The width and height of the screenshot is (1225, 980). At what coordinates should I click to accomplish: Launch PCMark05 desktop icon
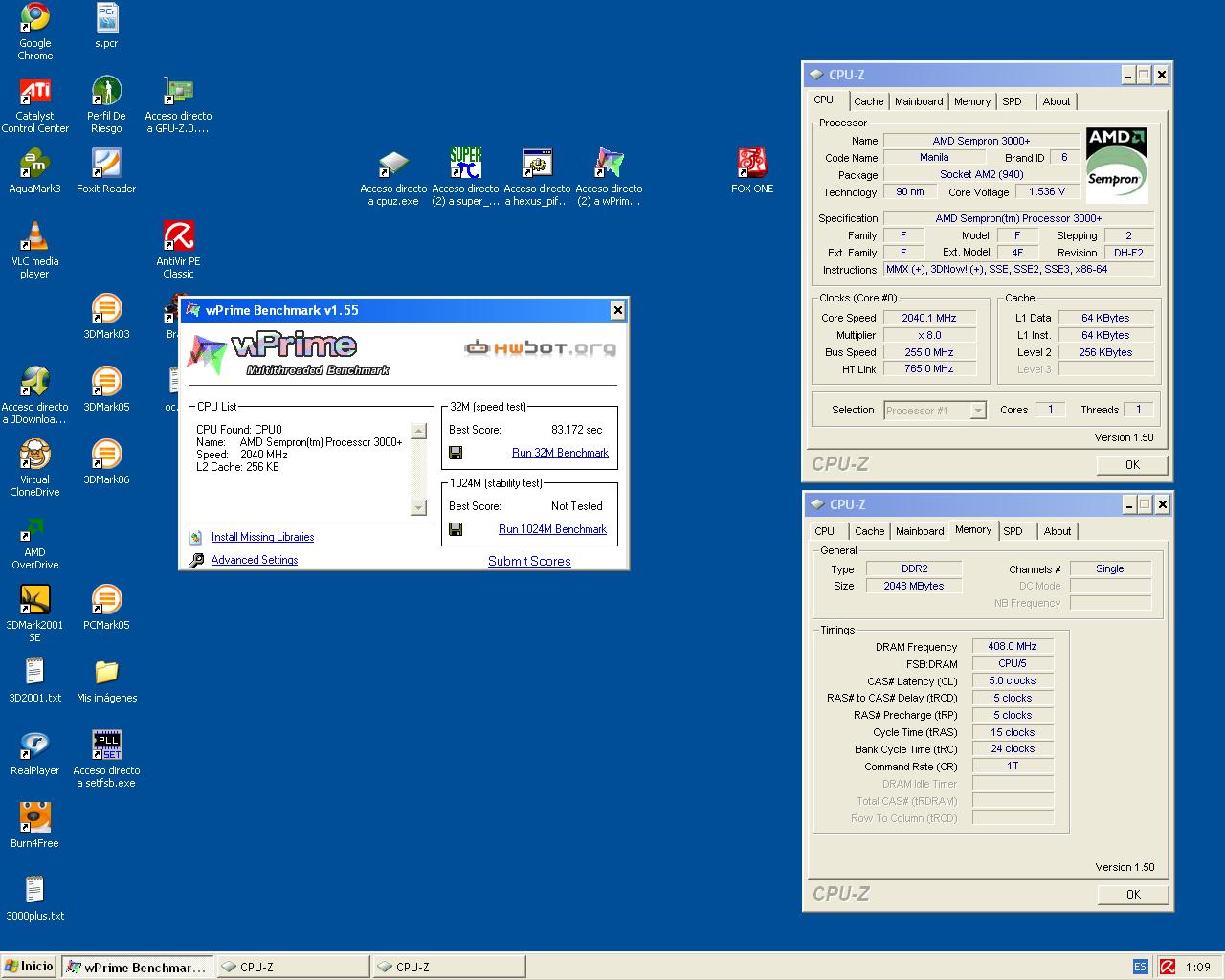pyautogui.click(x=106, y=599)
